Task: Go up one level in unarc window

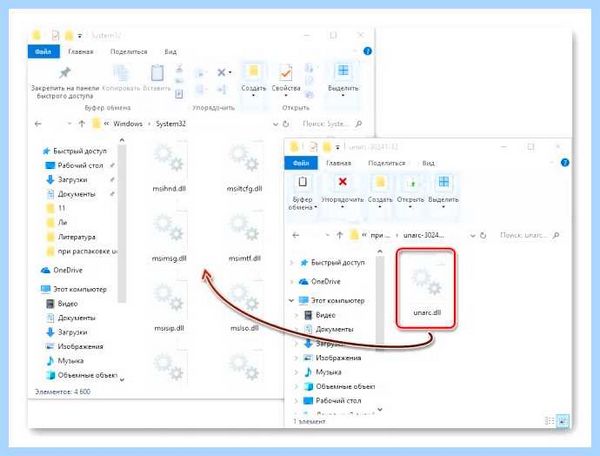Action: 339,235
